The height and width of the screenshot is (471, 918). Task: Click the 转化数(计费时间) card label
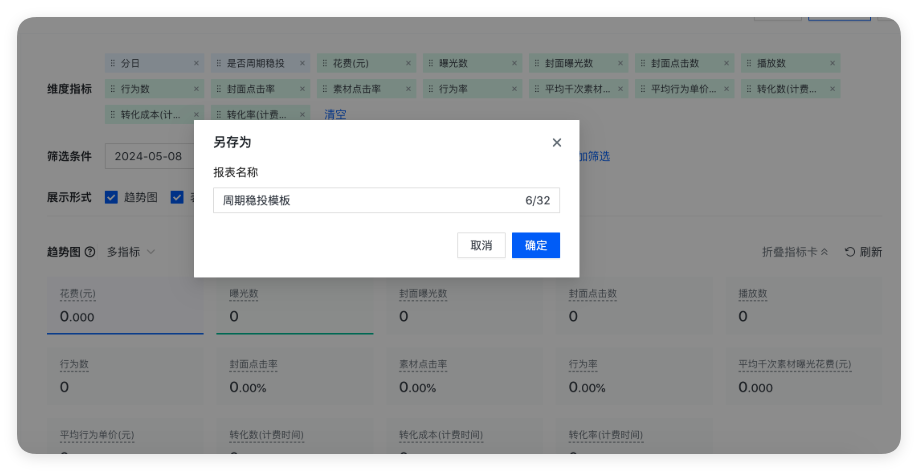[266, 435]
